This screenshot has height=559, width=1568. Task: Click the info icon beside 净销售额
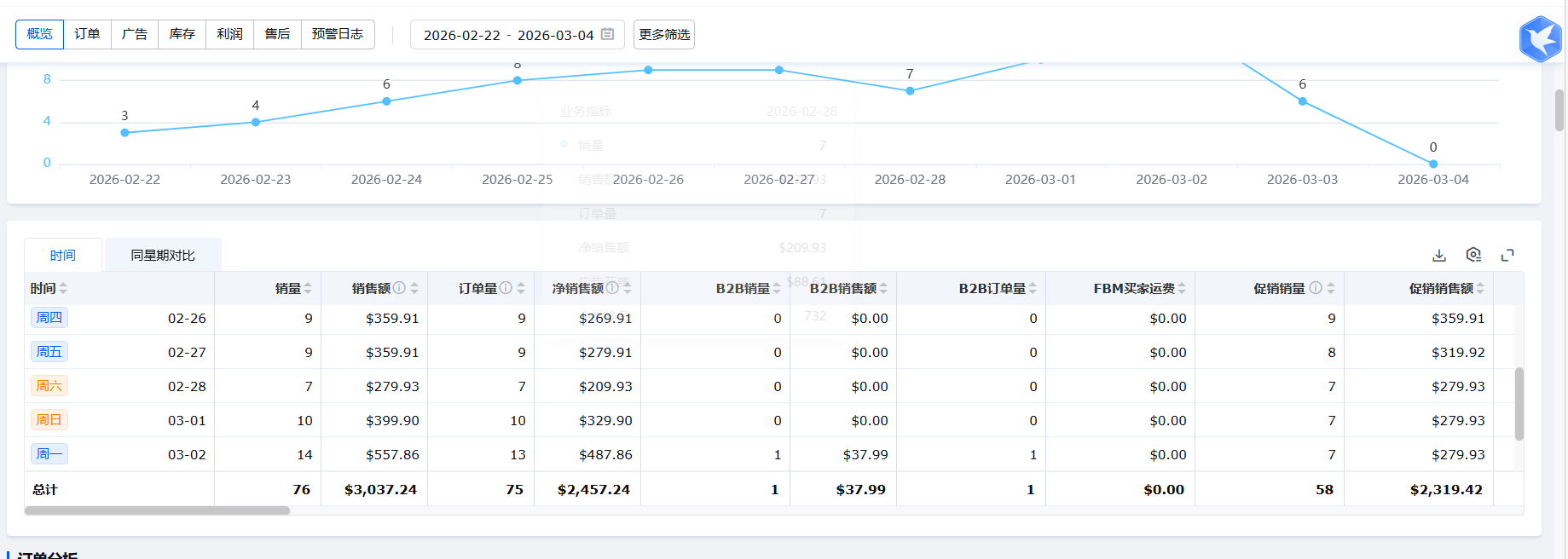(612, 288)
